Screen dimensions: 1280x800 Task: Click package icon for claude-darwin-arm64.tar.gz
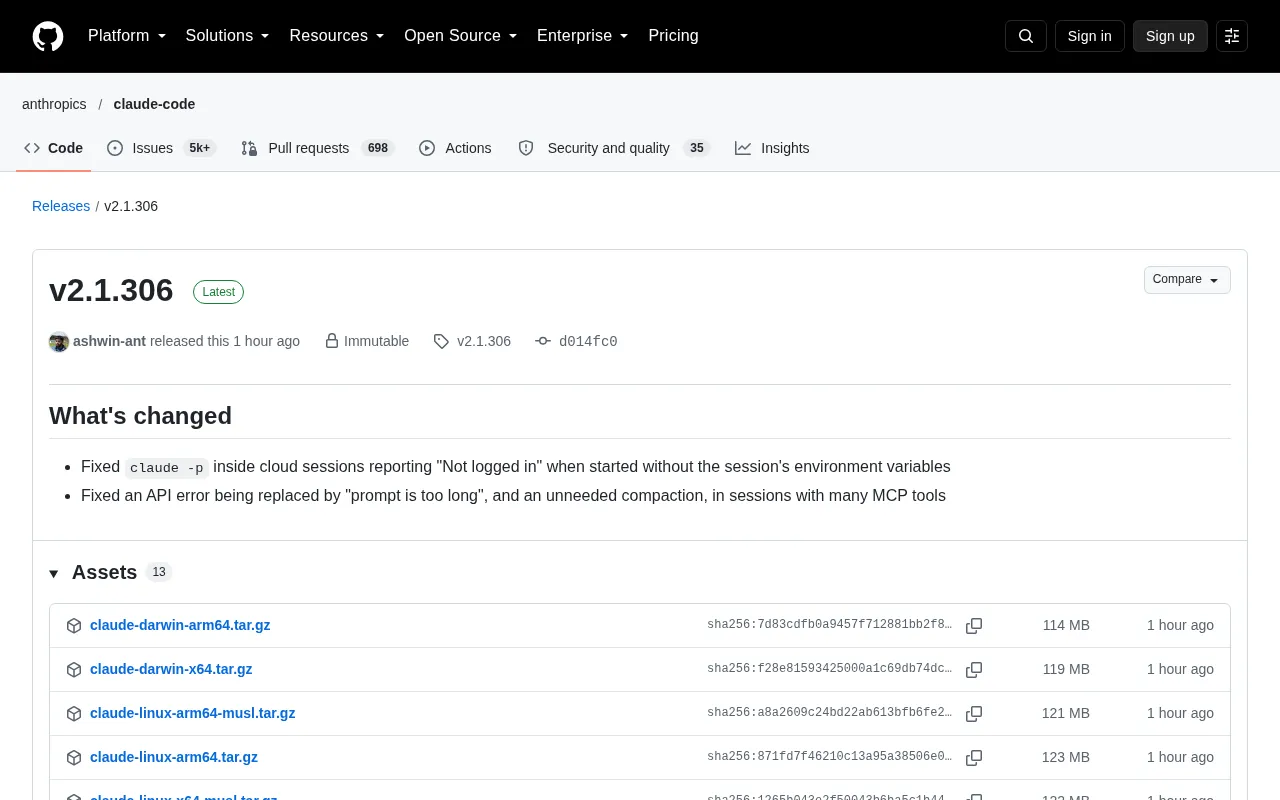click(x=74, y=626)
